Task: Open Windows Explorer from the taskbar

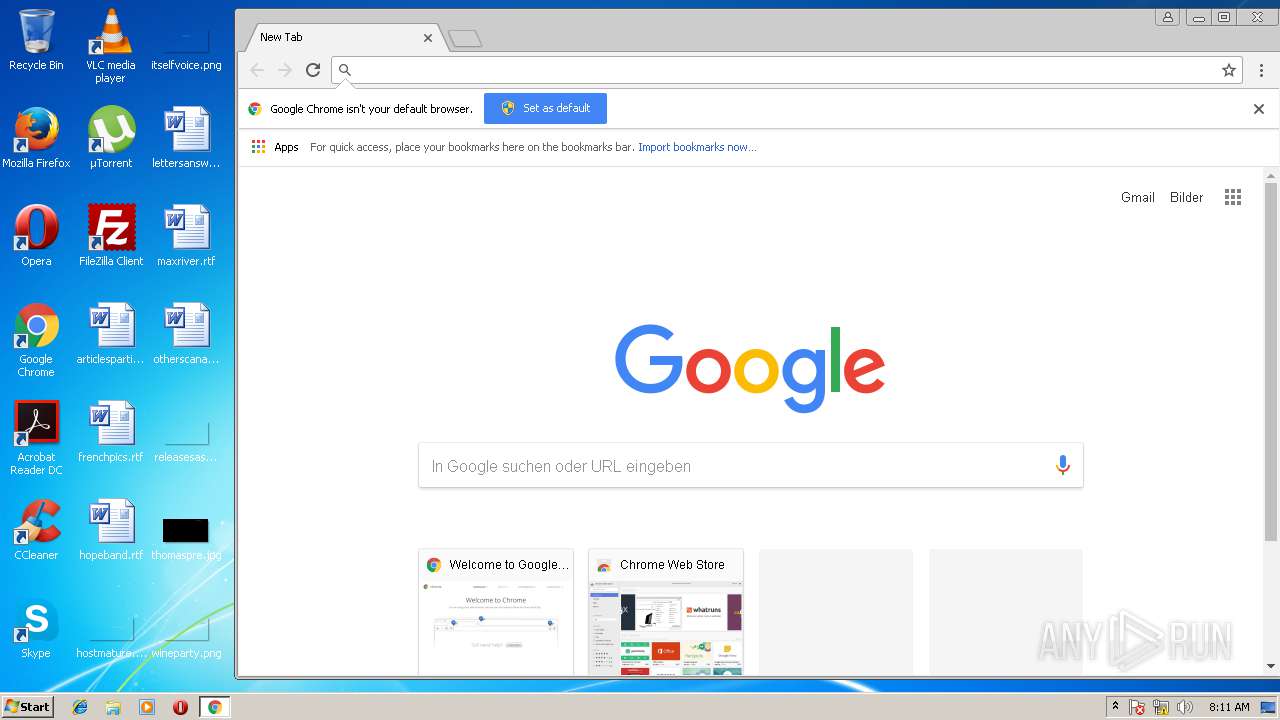Action: click(113, 707)
